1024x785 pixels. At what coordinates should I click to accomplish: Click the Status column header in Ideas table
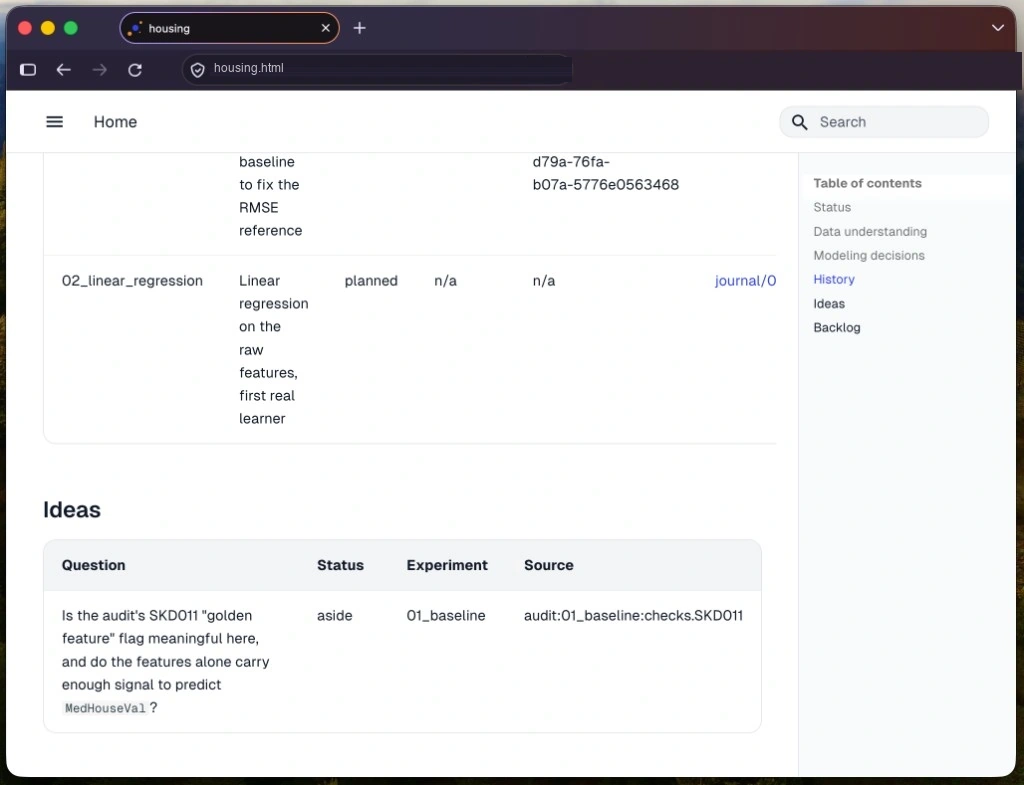pyautogui.click(x=340, y=566)
